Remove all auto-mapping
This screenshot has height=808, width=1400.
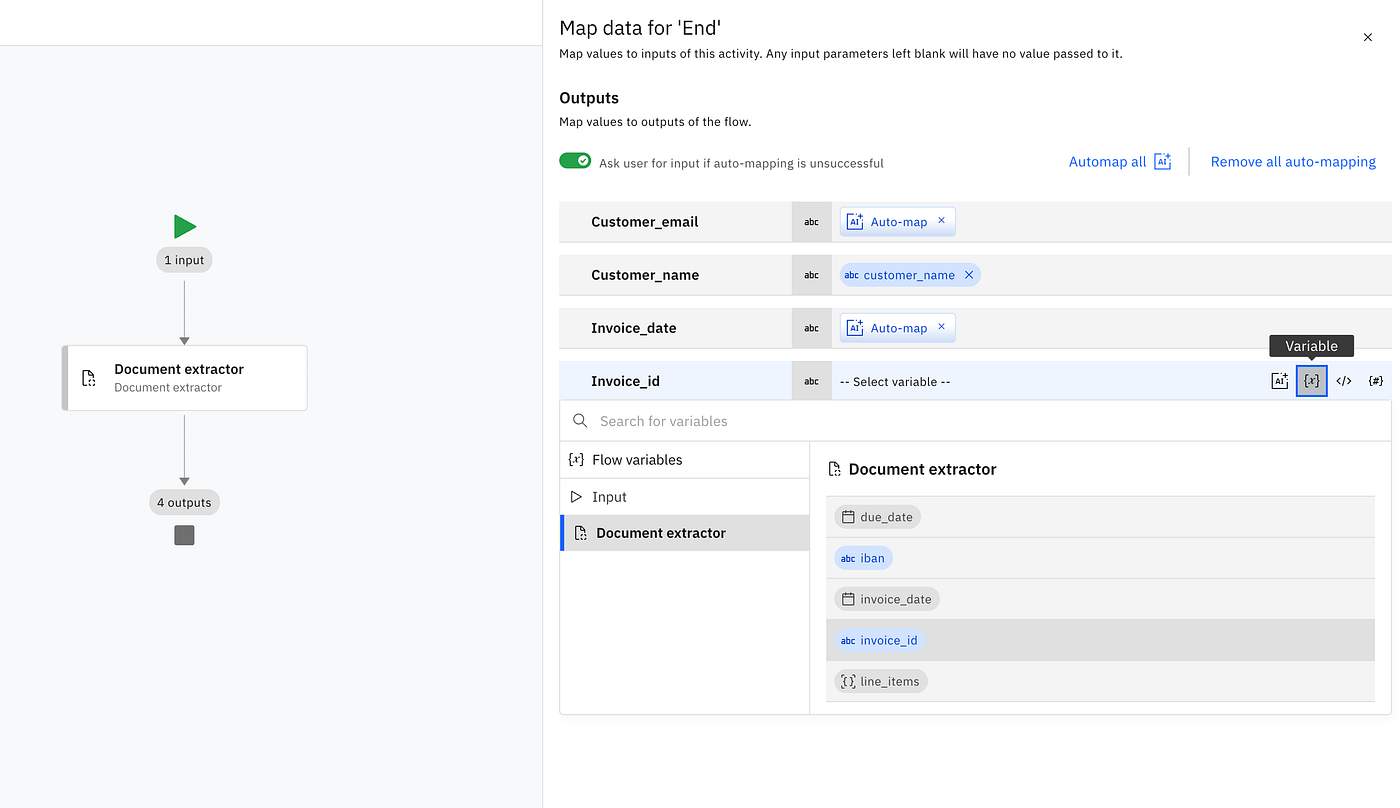click(1293, 162)
